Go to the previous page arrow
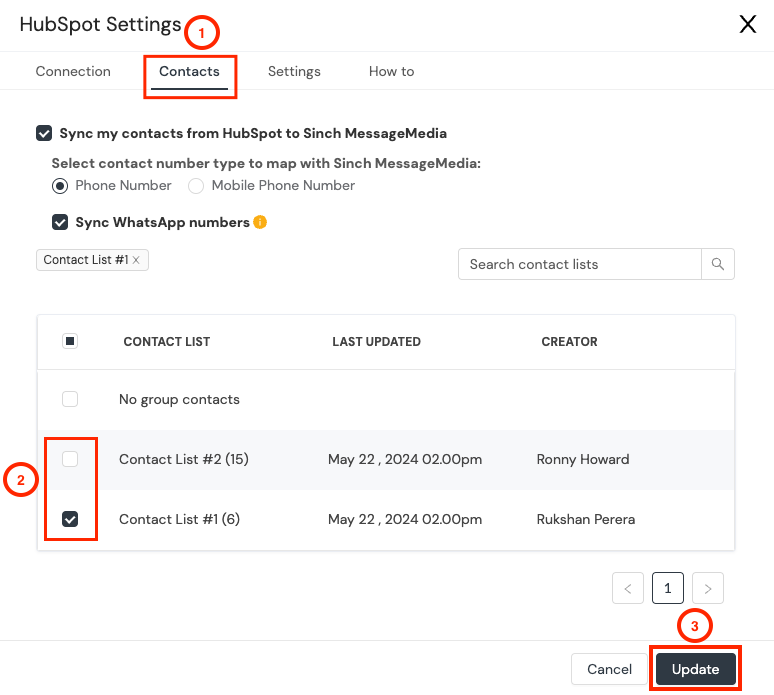The width and height of the screenshot is (774, 695). (x=628, y=588)
